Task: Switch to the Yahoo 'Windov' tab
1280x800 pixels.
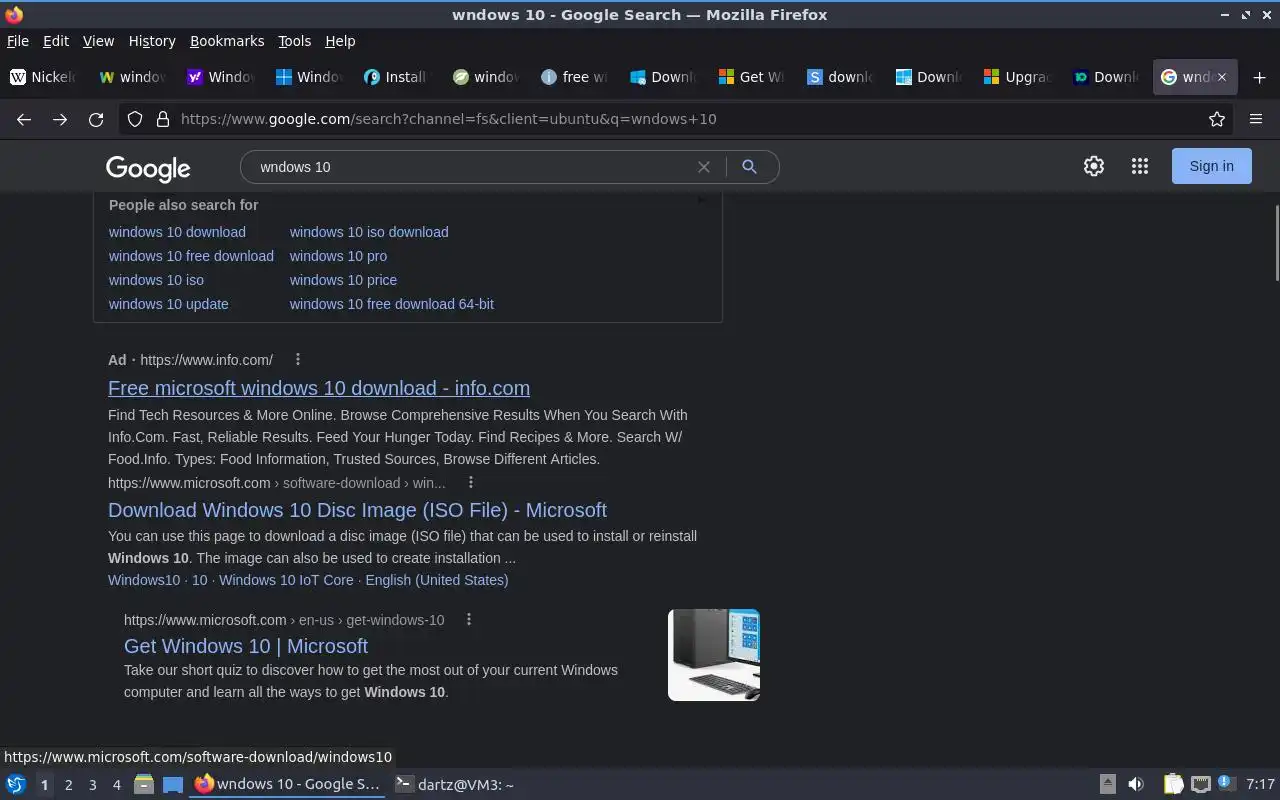Action: coord(221,77)
